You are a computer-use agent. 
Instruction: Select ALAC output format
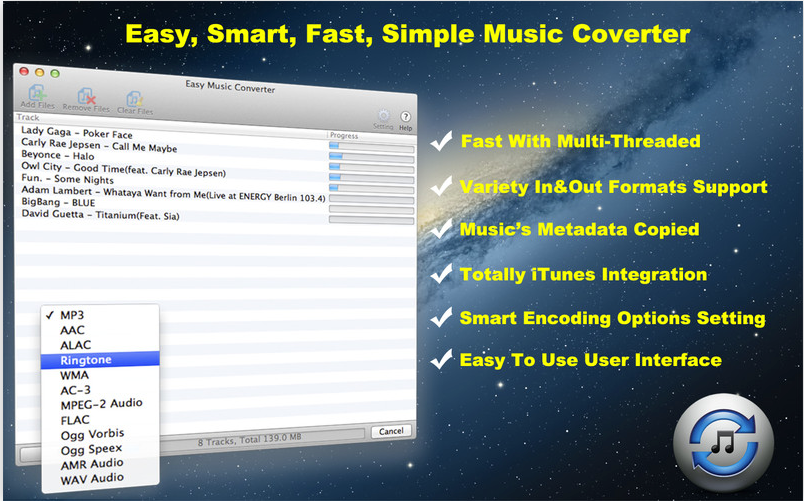tap(75, 344)
